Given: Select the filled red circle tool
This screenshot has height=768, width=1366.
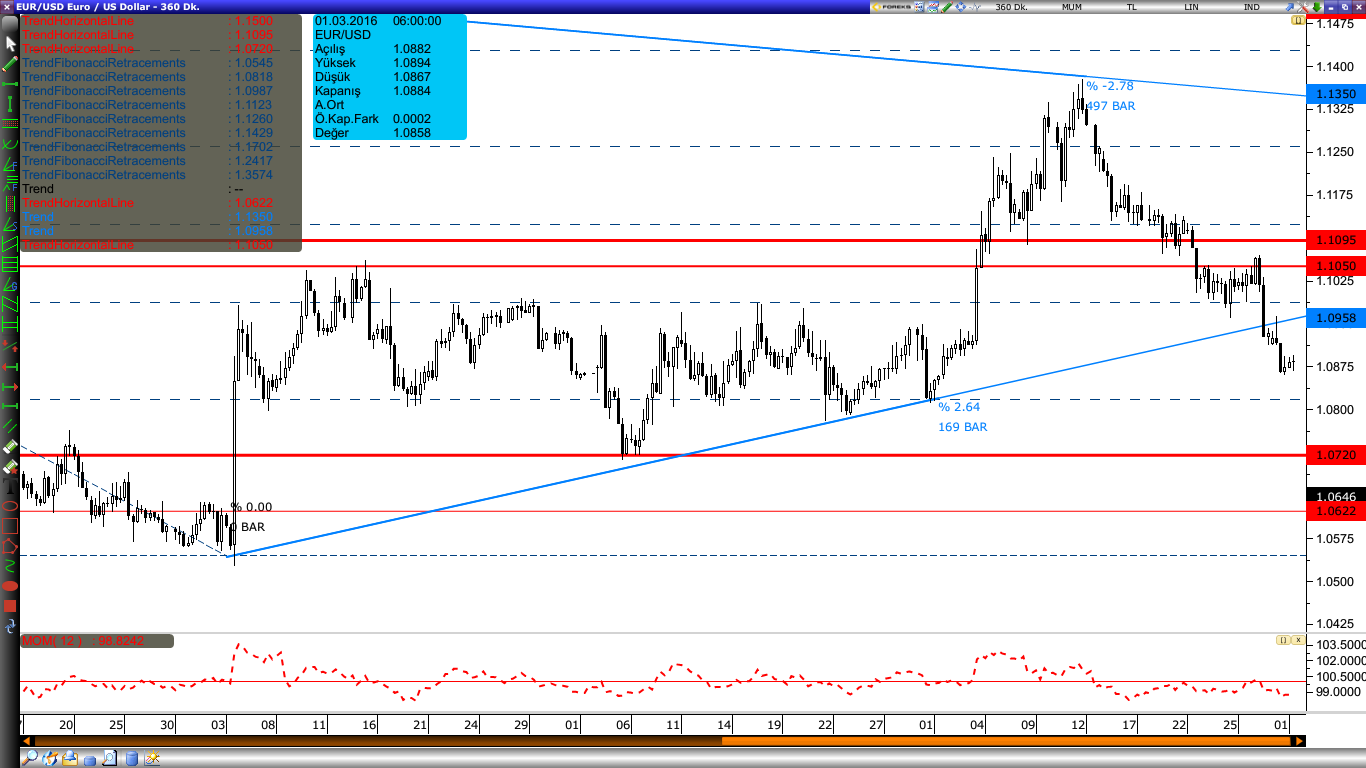Looking at the screenshot, I should pos(10,586).
